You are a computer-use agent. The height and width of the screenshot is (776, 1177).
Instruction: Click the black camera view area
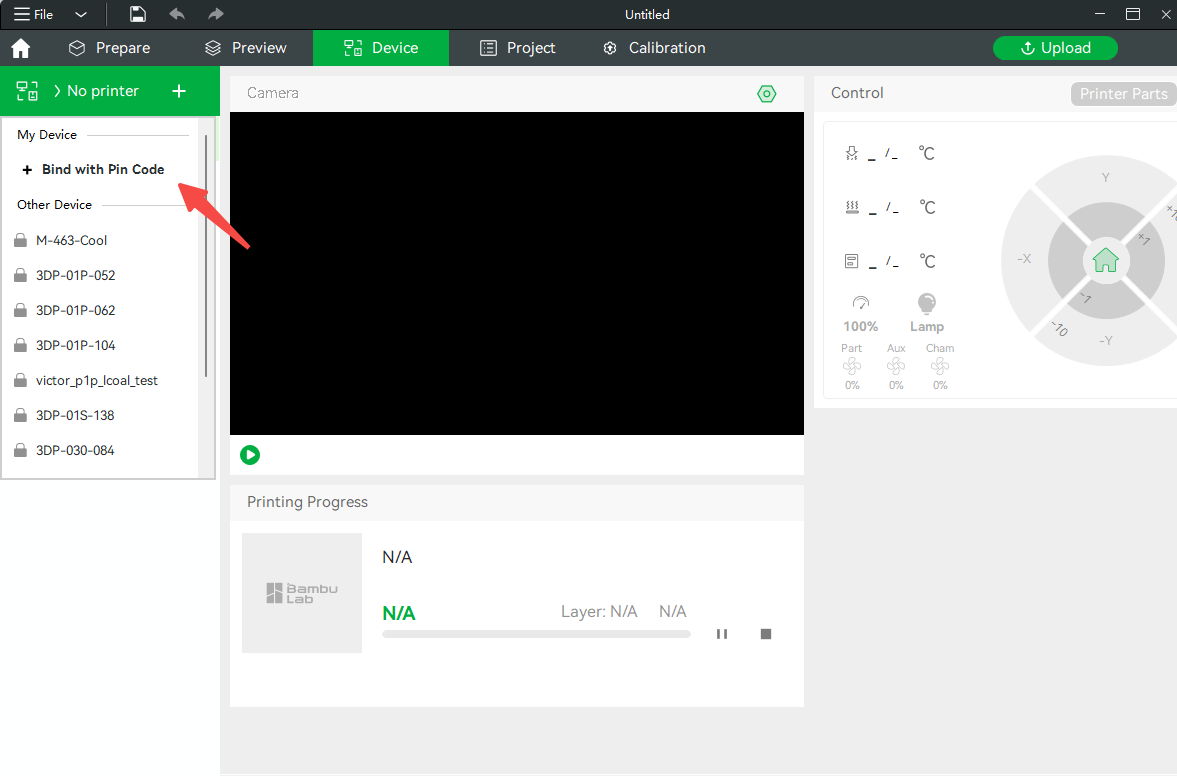516,273
